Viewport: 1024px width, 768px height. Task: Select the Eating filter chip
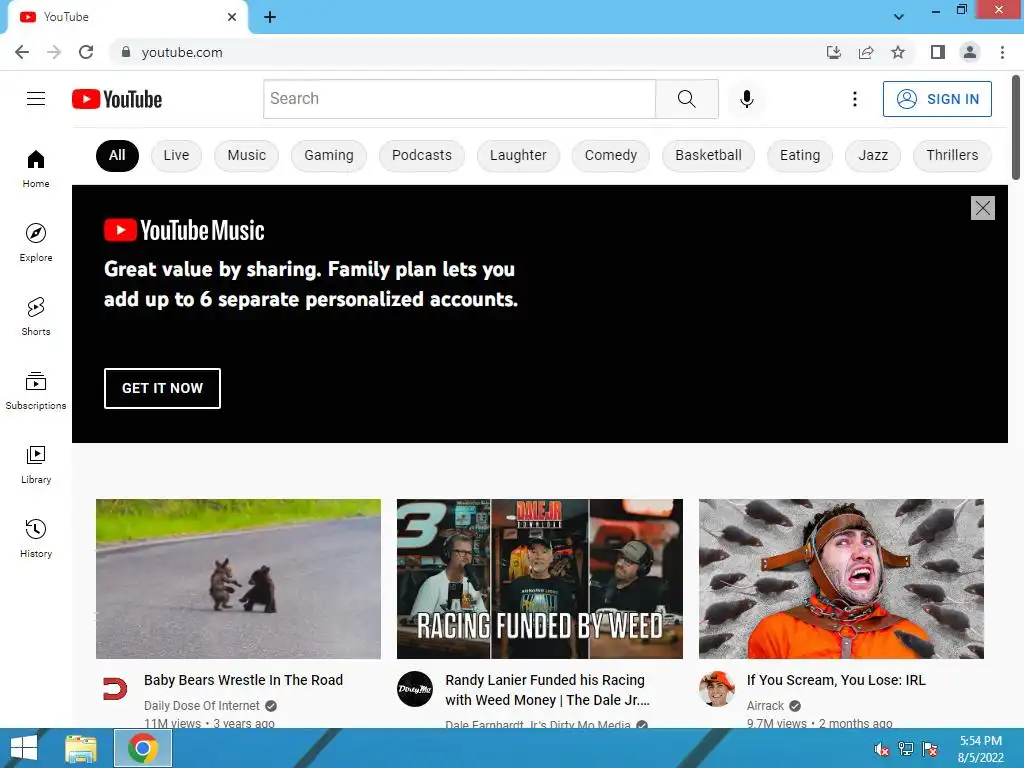(x=800, y=155)
